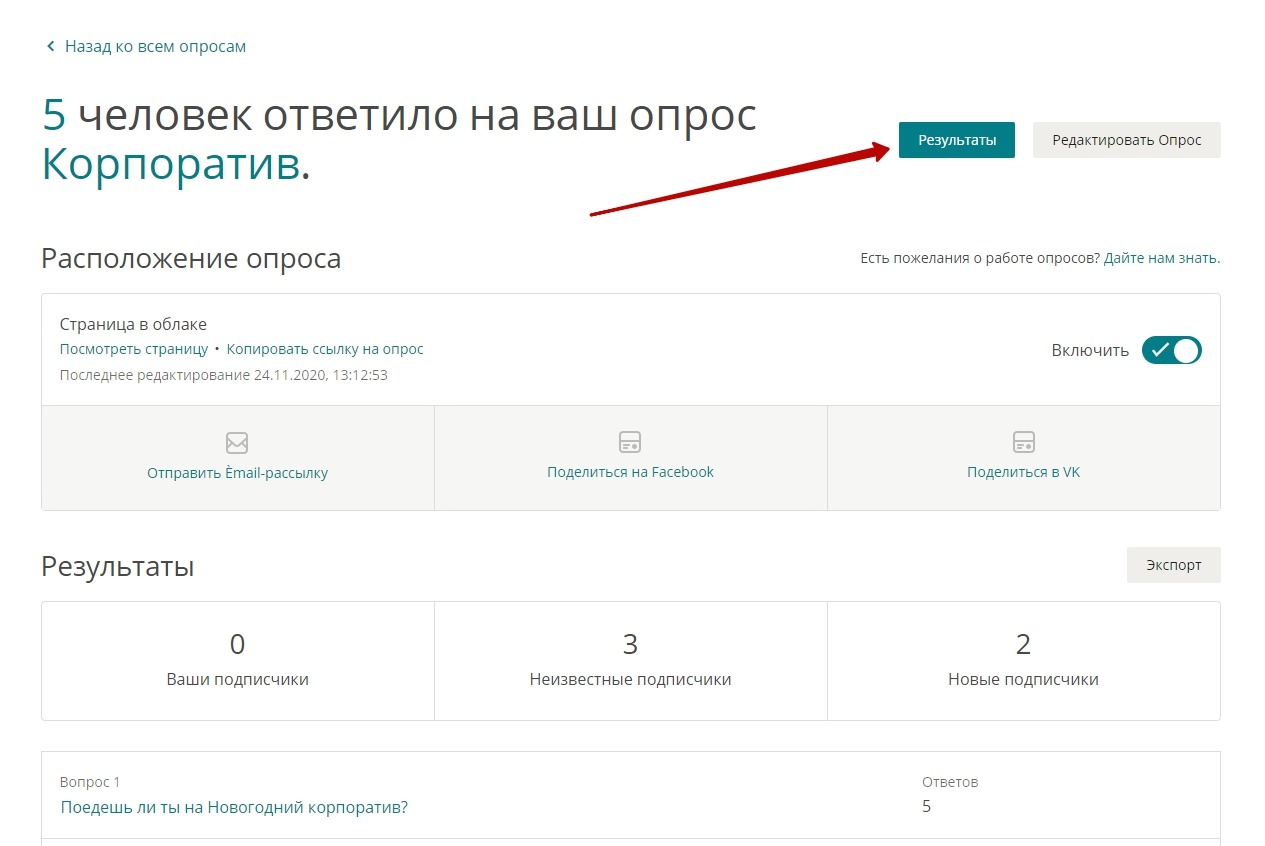Click 'Копировать ссылку на опрос'
This screenshot has height=846, width=1265.
point(325,349)
